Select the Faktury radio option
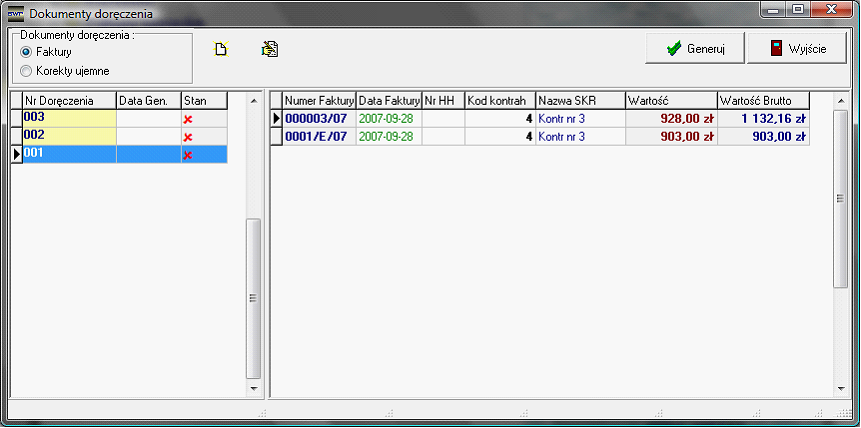861x428 pixels. [x=27, y=51]
